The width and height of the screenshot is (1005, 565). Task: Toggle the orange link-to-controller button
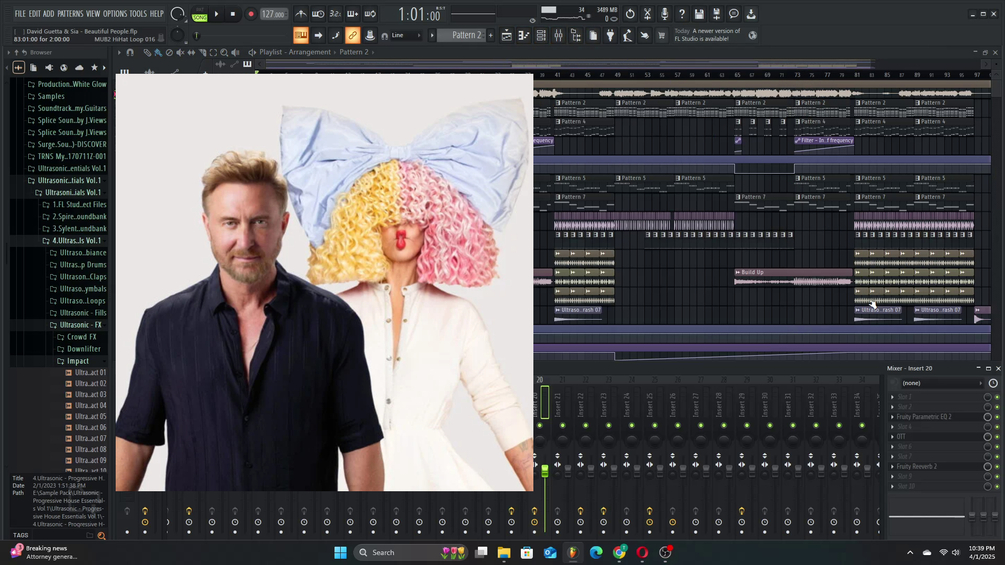[x=353, y=35]
